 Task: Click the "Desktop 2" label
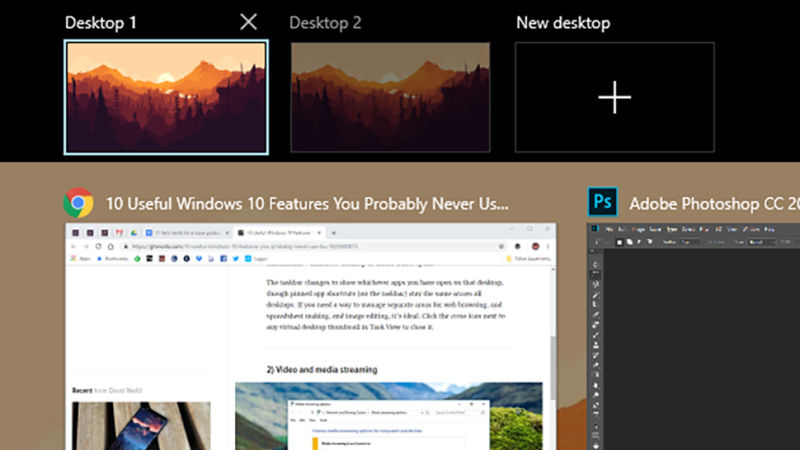point(325,22)
